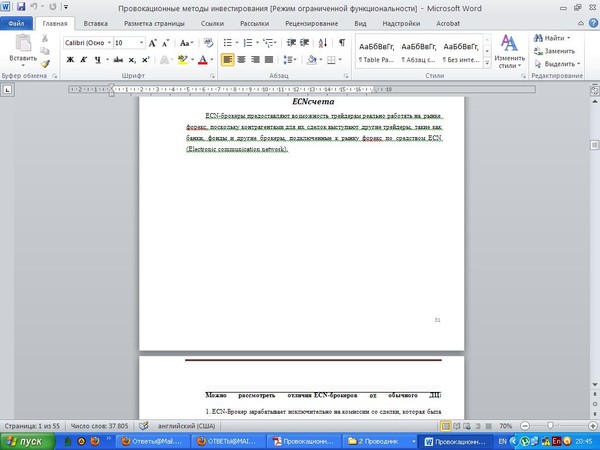Click the Copy icon in clipboard group
Viewport: 600px width, 450px height.
click(45, 51)
